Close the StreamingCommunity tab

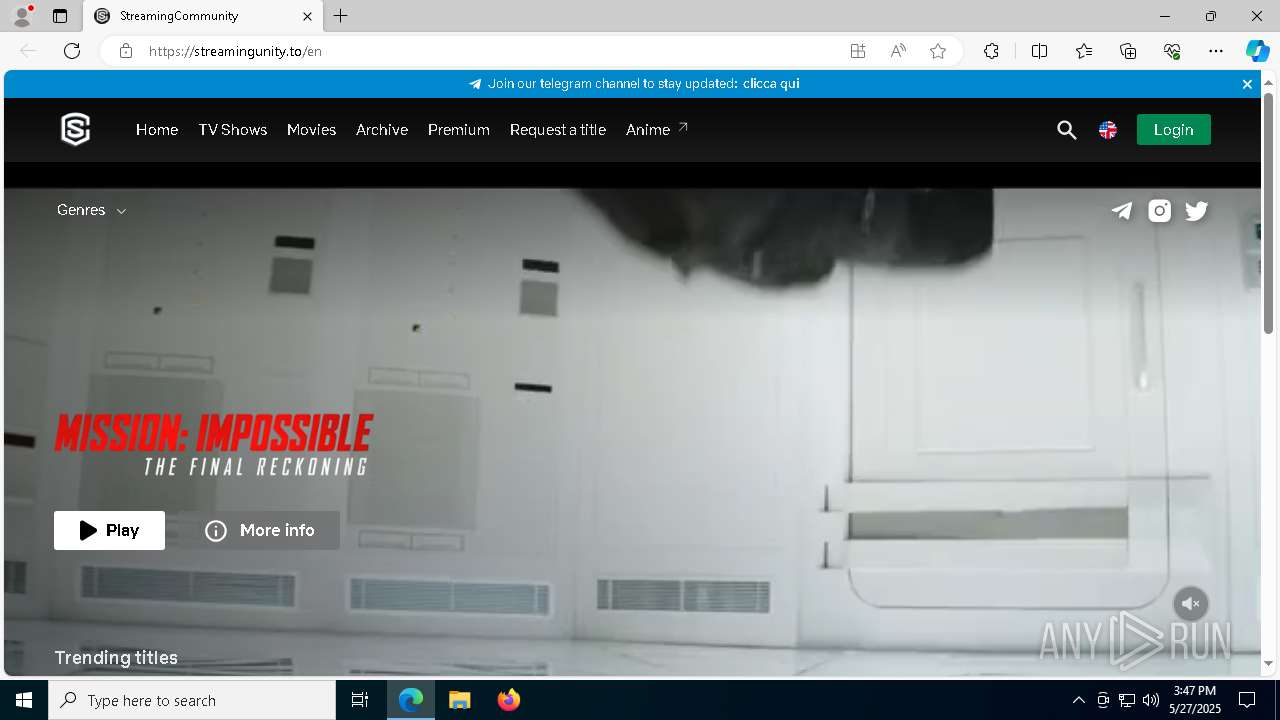307,16
